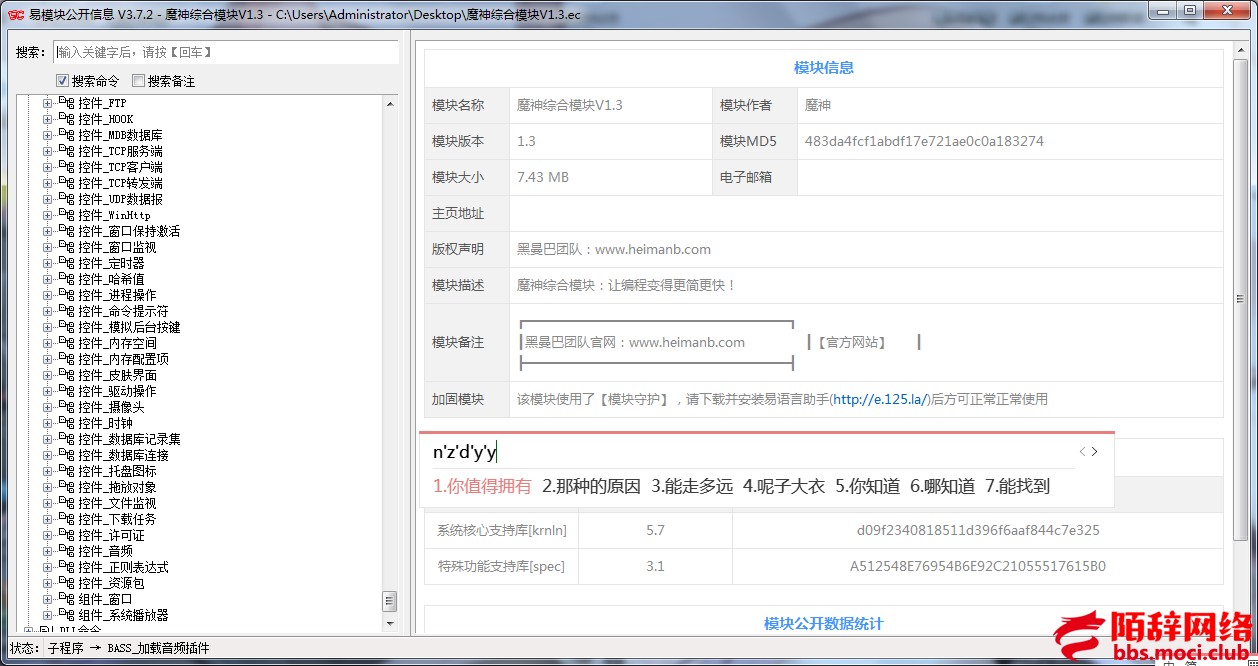This screenshot has width=1258, height=666.
Task: Expand the 控件_下载任务 node
Action: point(47,519)
